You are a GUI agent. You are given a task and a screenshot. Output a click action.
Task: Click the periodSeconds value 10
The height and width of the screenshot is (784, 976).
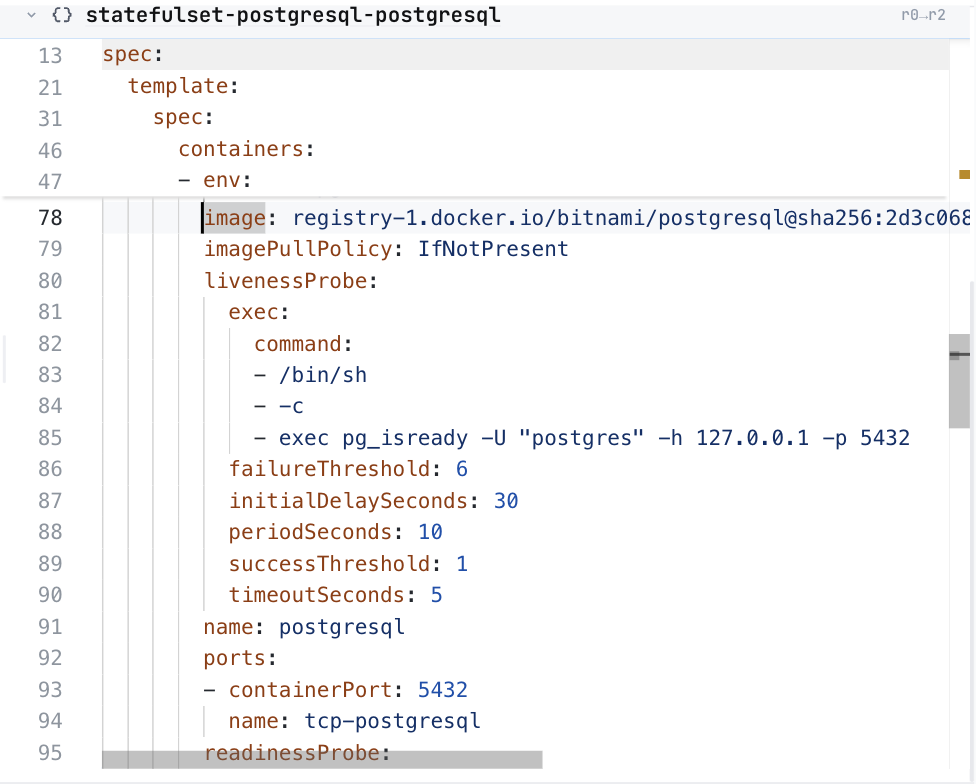point(430,531)
